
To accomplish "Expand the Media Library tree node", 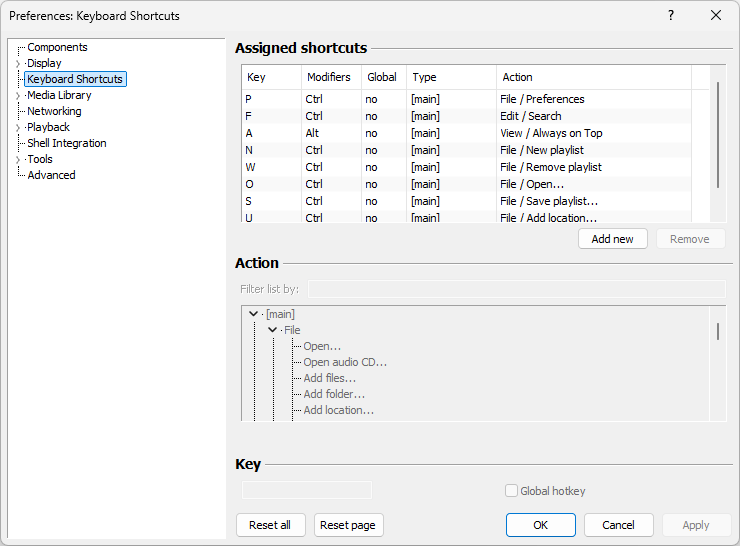I will (18, 96).
